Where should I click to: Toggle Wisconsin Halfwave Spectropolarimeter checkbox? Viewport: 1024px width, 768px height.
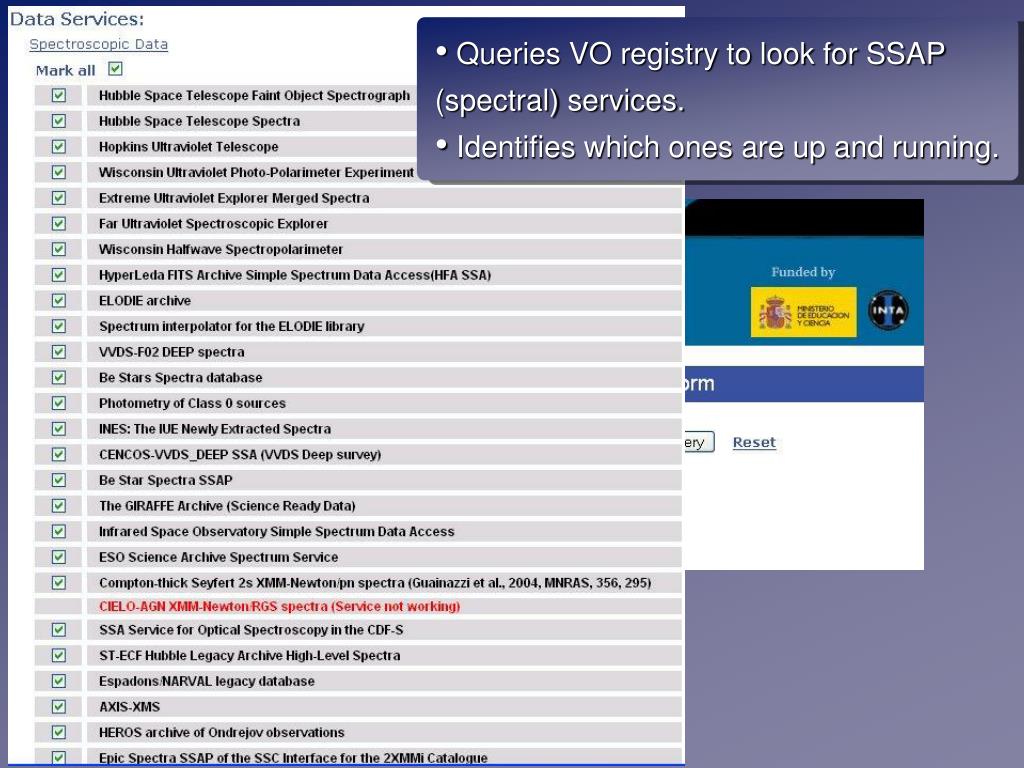coord(59,249)
